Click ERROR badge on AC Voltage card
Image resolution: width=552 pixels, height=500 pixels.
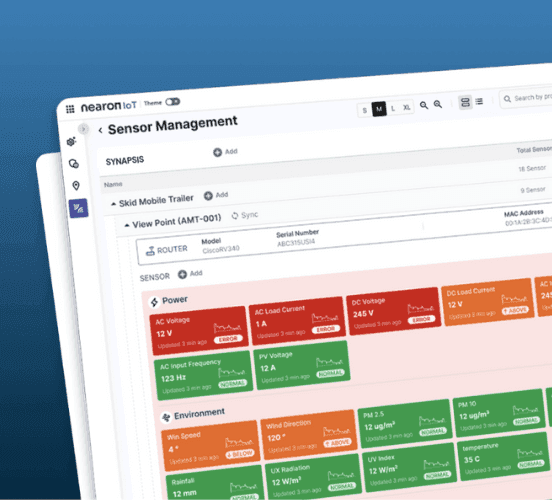tap(228, 339)
